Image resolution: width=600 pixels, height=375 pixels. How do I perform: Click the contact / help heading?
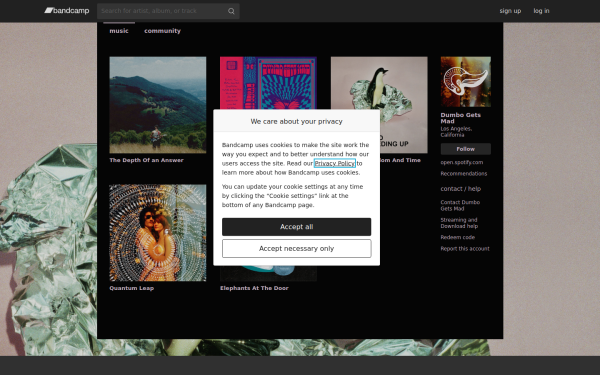click(x=460, y=189)
